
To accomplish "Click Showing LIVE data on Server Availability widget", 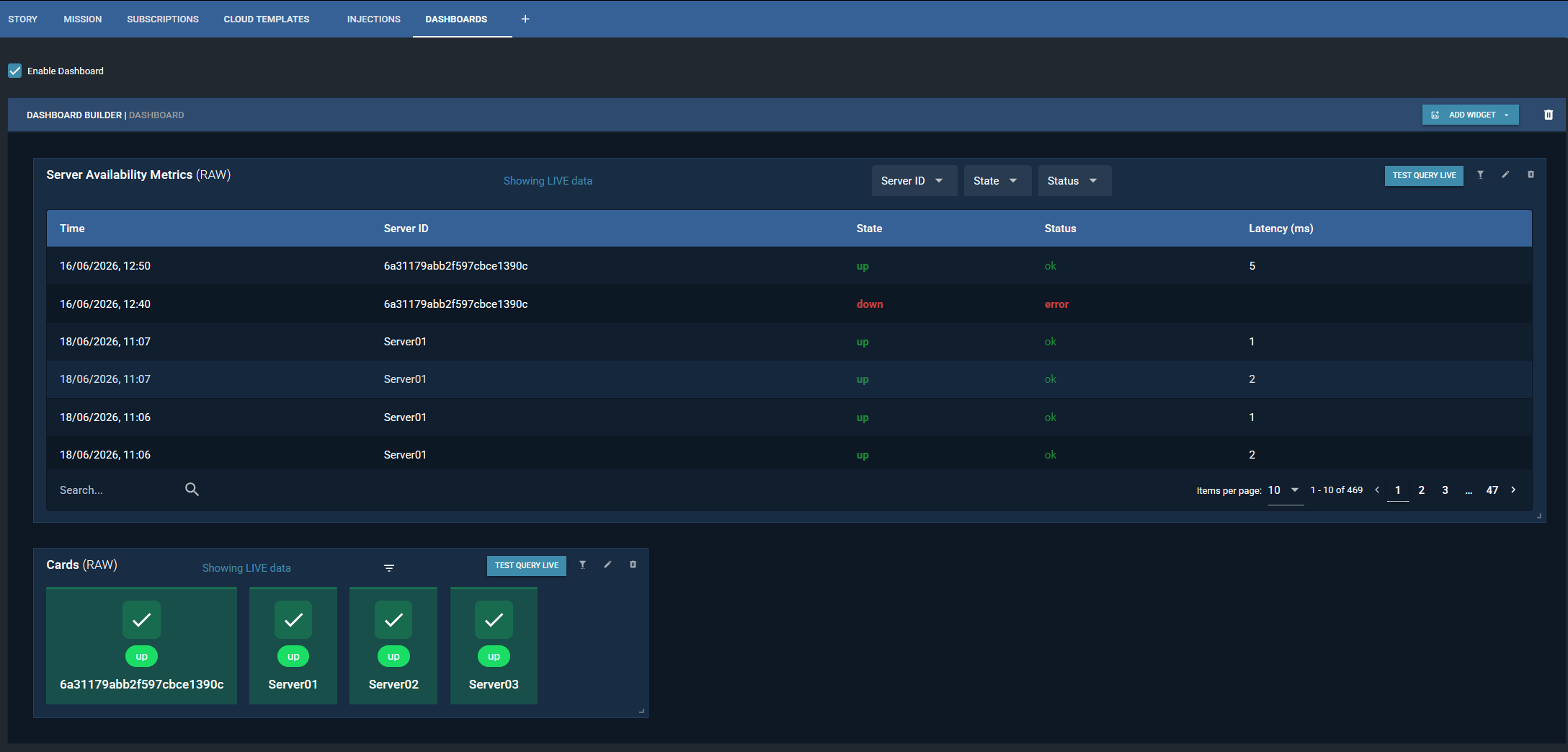I will 548,181.
